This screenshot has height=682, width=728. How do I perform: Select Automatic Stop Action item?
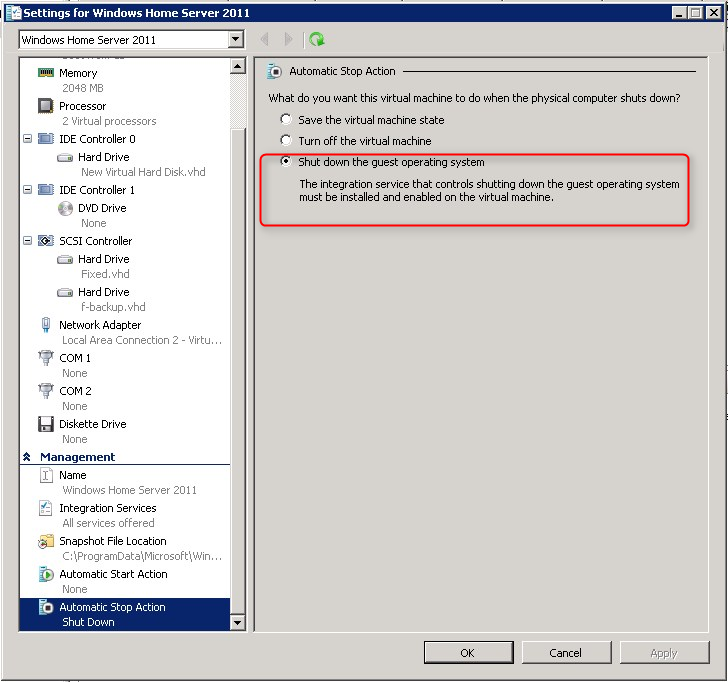125,614
